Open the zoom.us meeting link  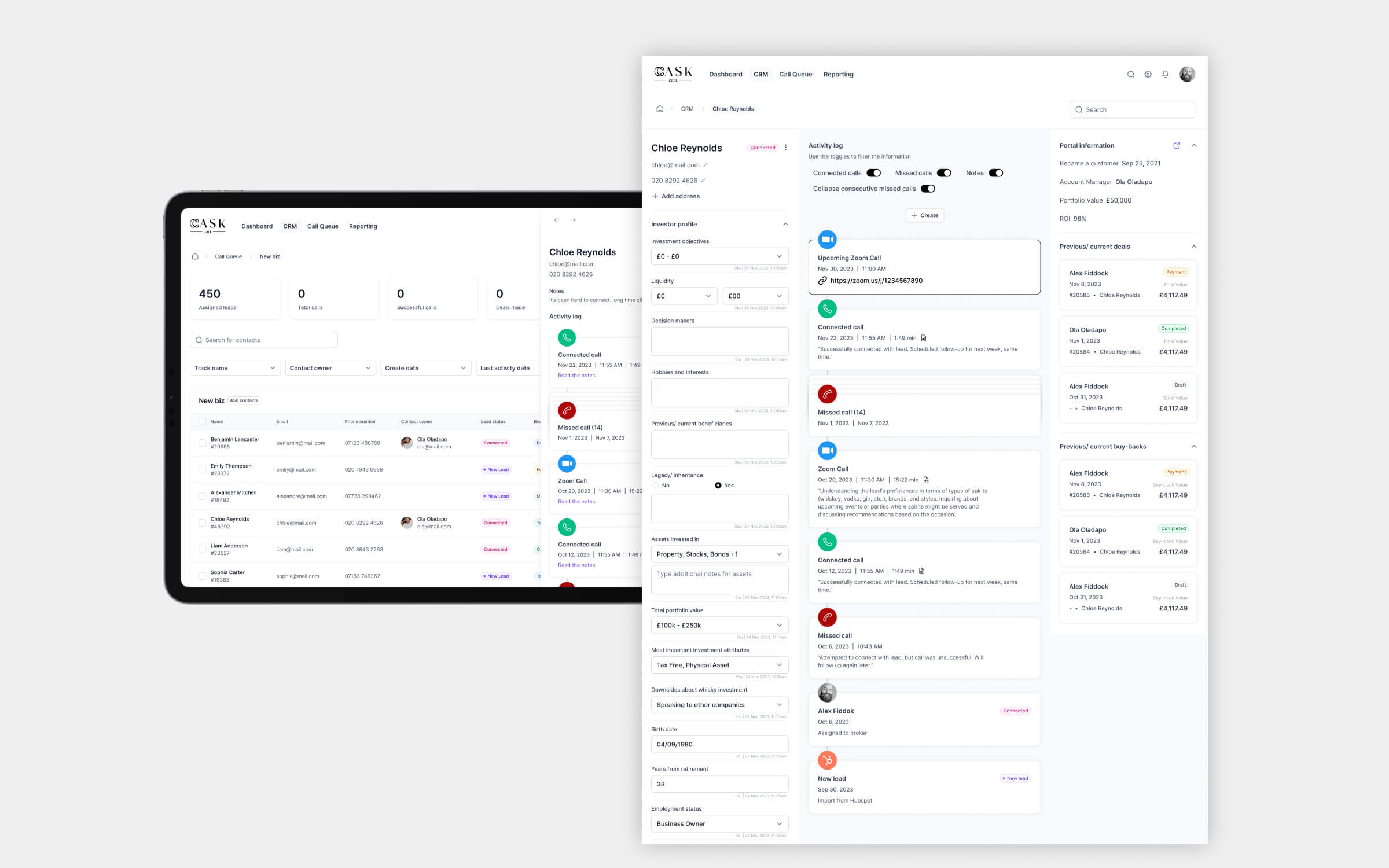[876, 281]
